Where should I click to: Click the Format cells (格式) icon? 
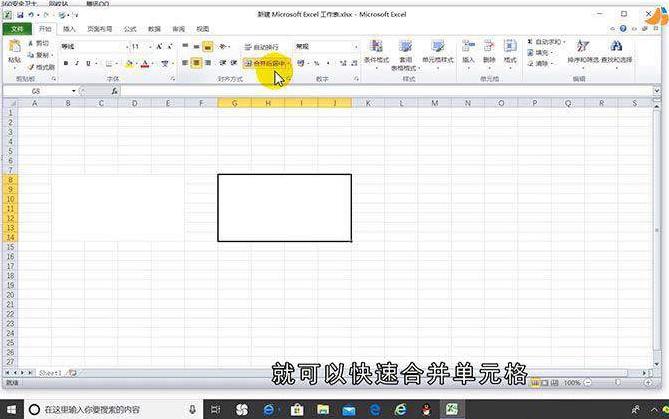point(510,46)
